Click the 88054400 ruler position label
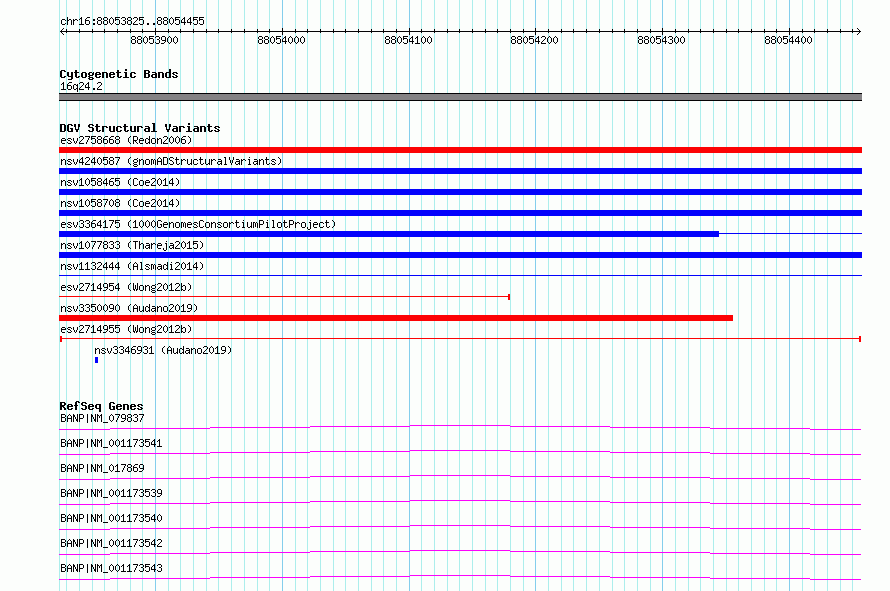This screenshot has height=591, width=890. click(788, 40)
